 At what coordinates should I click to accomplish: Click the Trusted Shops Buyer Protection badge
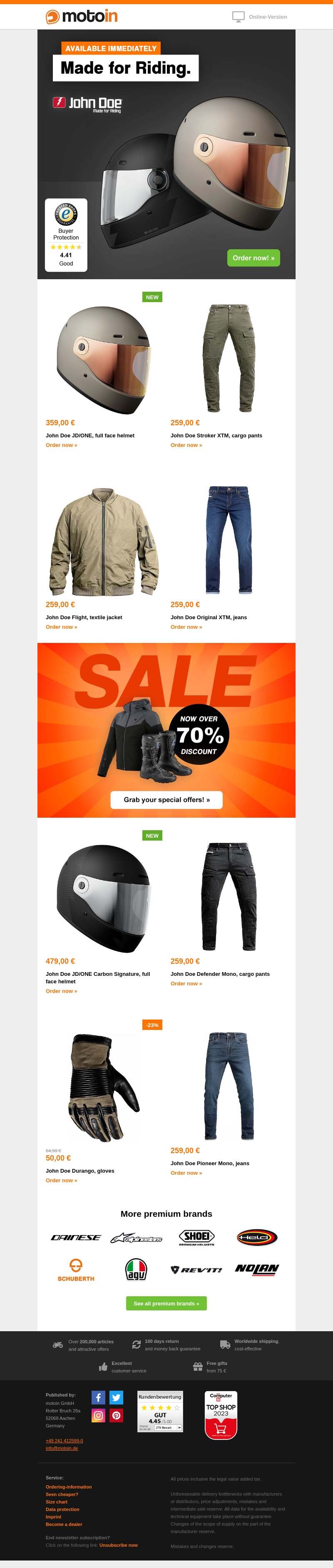point(66,235)
